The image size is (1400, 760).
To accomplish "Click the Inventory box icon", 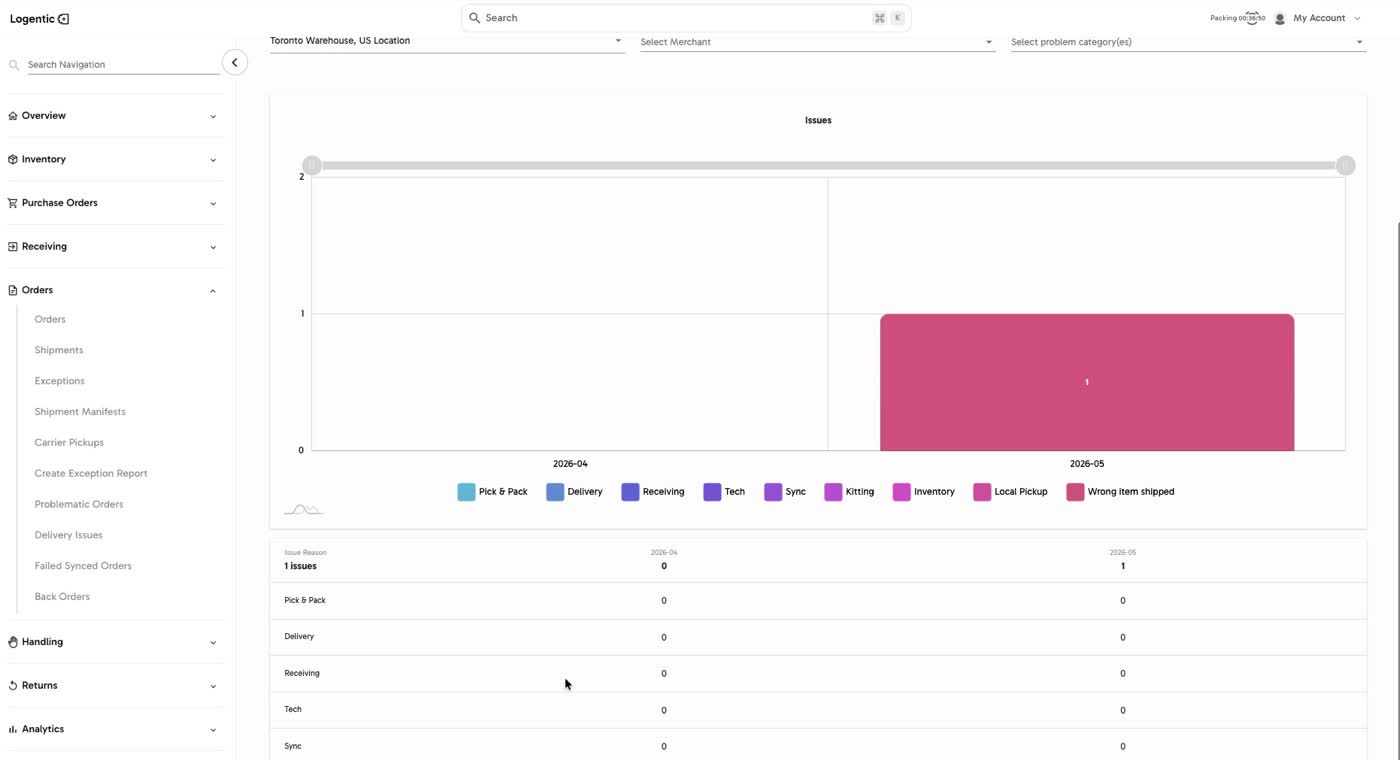I will (13, 159).
